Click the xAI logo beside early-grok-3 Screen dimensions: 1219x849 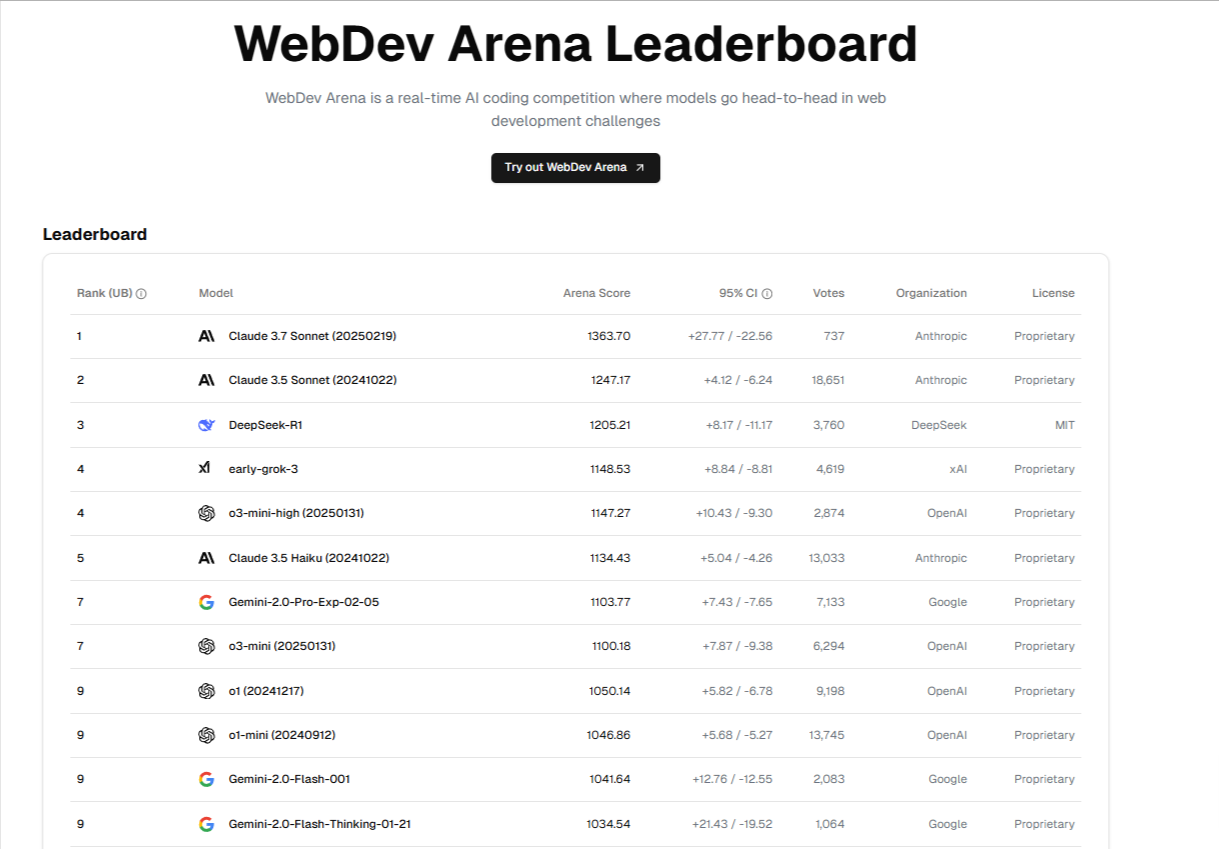[205, 468]
